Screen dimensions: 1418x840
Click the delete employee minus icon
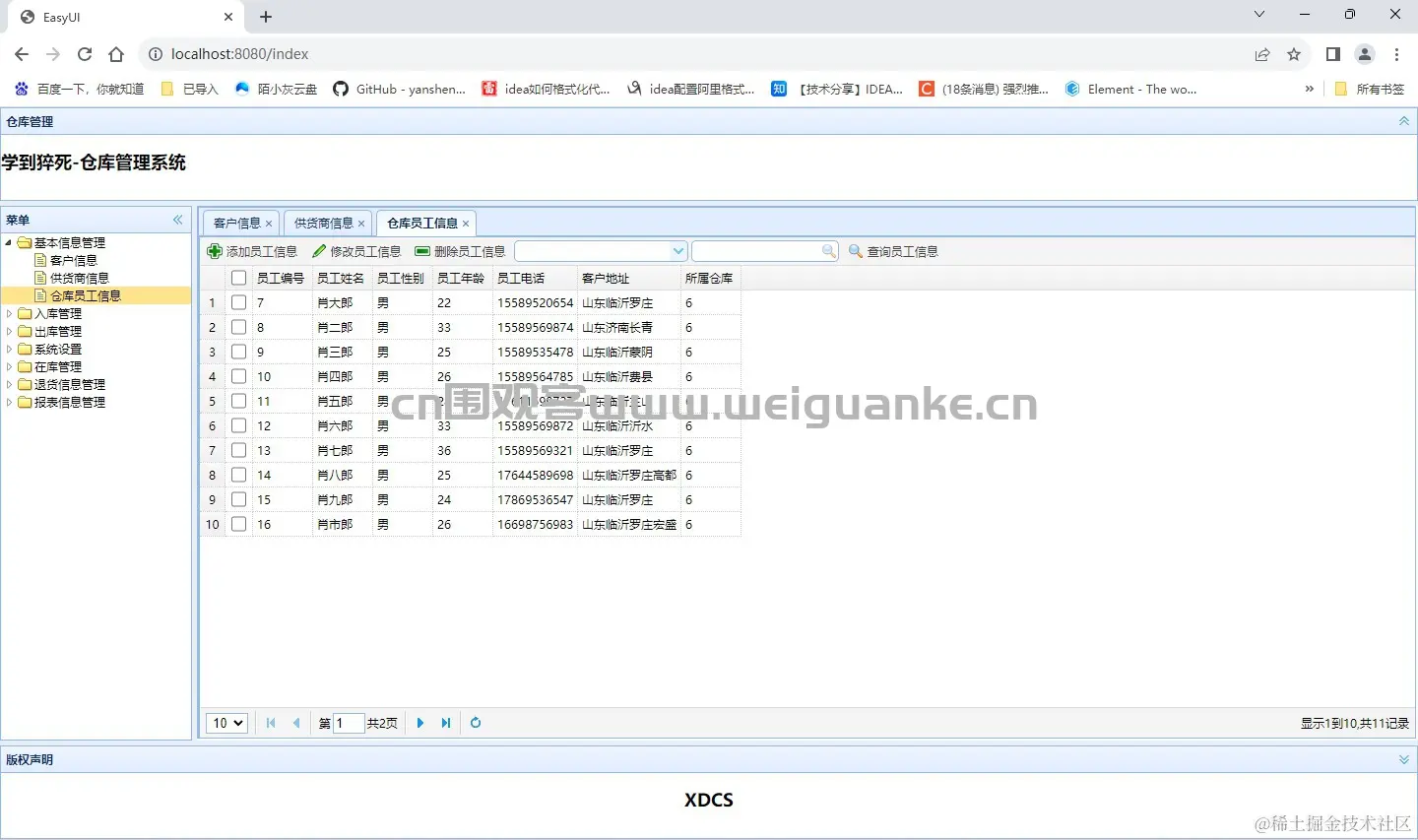pos(422,251)
